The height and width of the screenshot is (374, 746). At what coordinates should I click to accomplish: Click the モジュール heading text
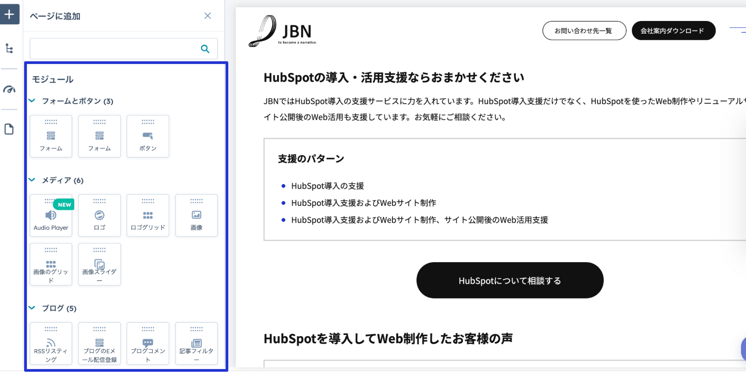coord(52,79)
